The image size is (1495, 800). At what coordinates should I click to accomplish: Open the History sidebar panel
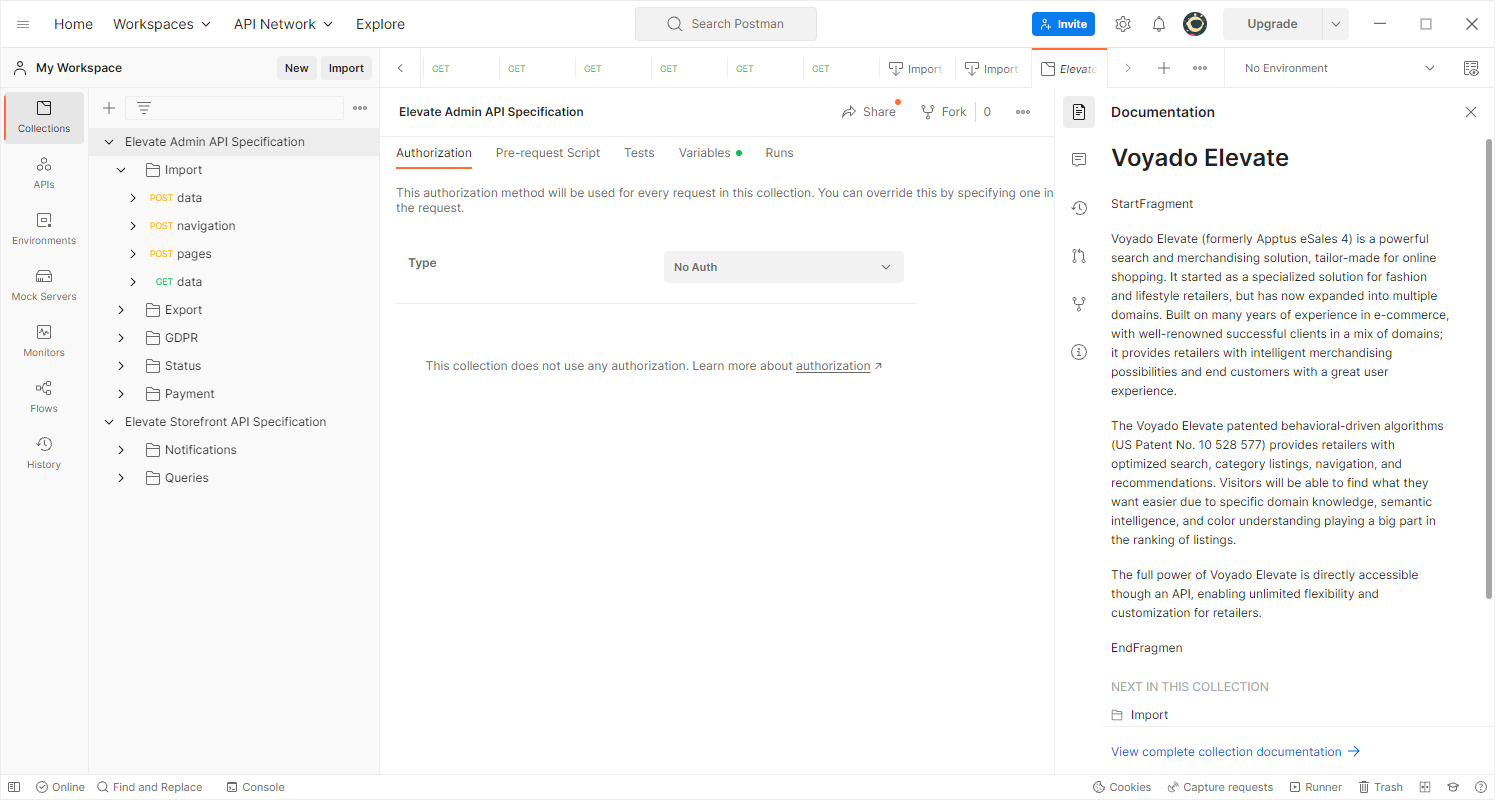(44, 453)
